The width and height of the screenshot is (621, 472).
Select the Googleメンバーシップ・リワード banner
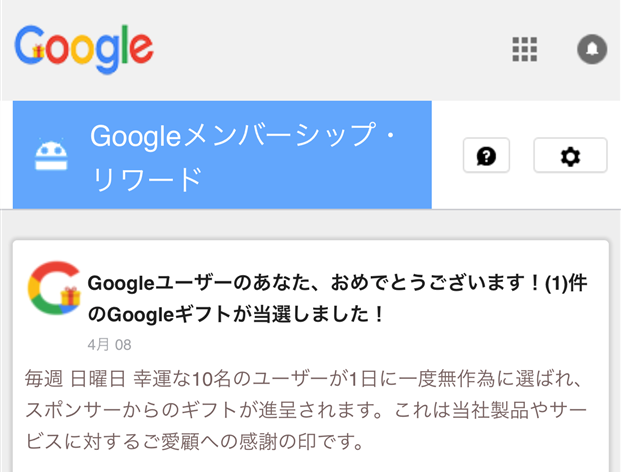pos(222,155)
